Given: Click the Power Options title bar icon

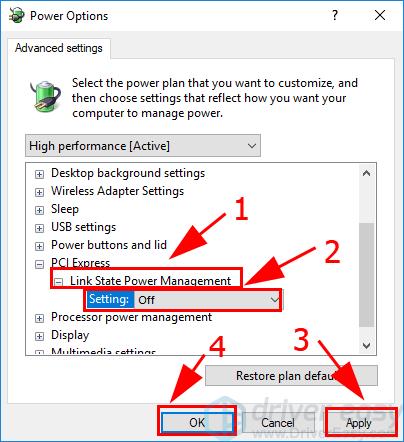Looking at the screenshot, I should click(x=17, y=15).
